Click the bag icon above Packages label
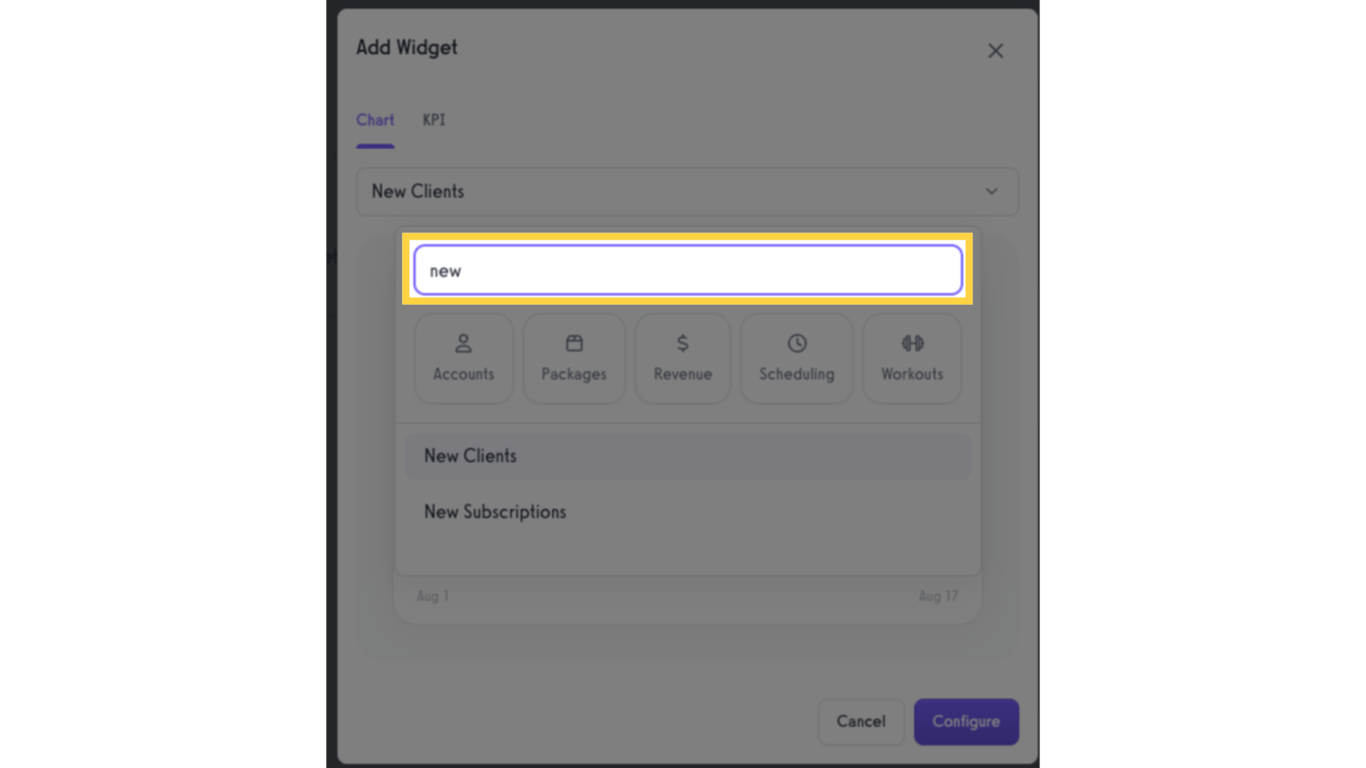Image resolution: width=1366 pixels, height=768 pixels. [573, 342]
